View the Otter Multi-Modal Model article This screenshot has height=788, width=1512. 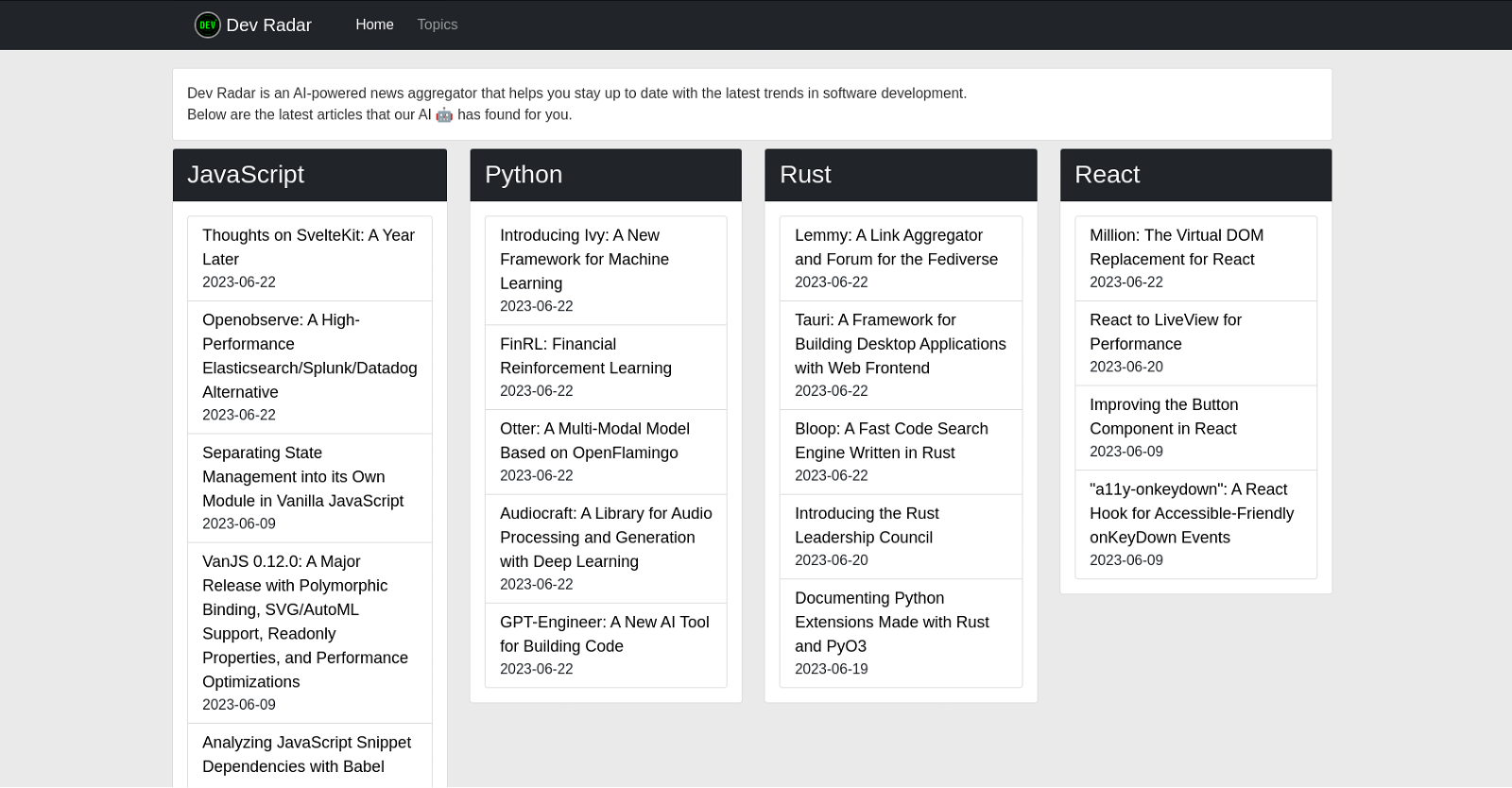click(x=594, y=440)
